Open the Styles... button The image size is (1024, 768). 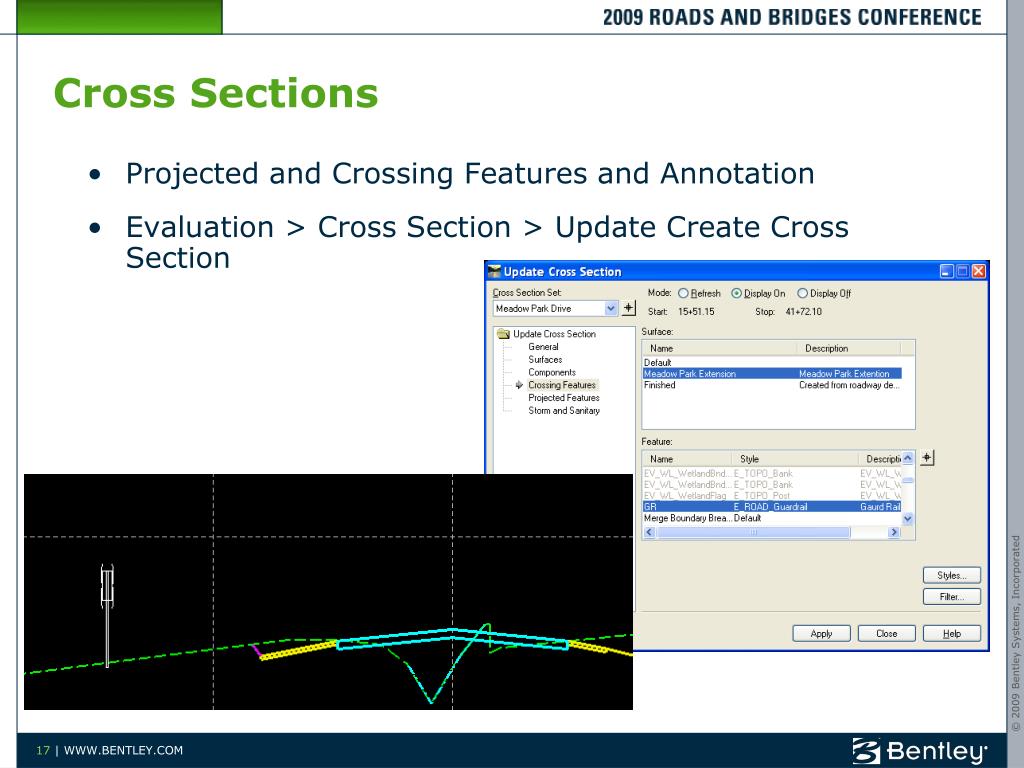click(952, 575)
